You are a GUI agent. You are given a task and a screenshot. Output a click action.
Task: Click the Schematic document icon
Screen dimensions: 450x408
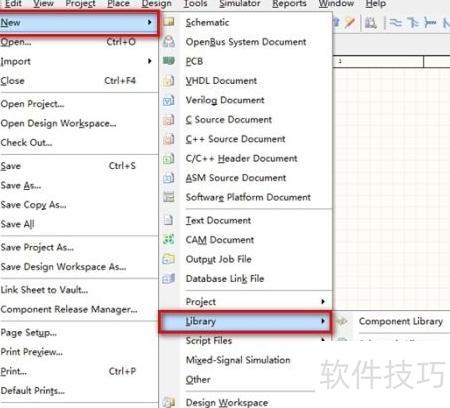click(169, 22)
